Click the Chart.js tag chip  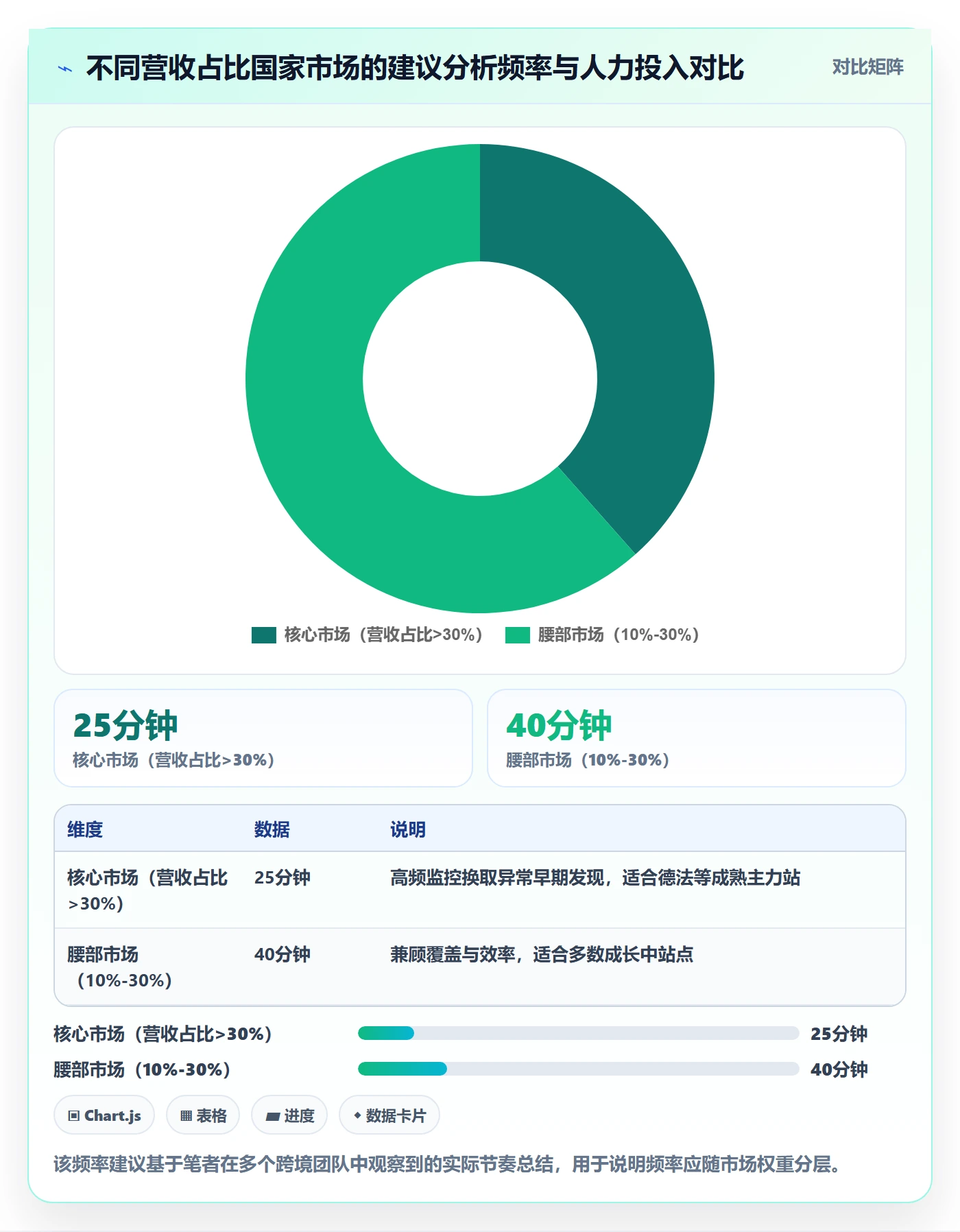[x=104, y=1115]
